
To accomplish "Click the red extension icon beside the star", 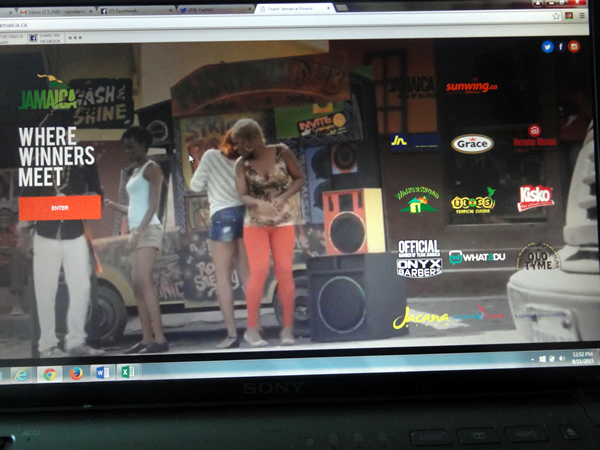I will (569, 16).
